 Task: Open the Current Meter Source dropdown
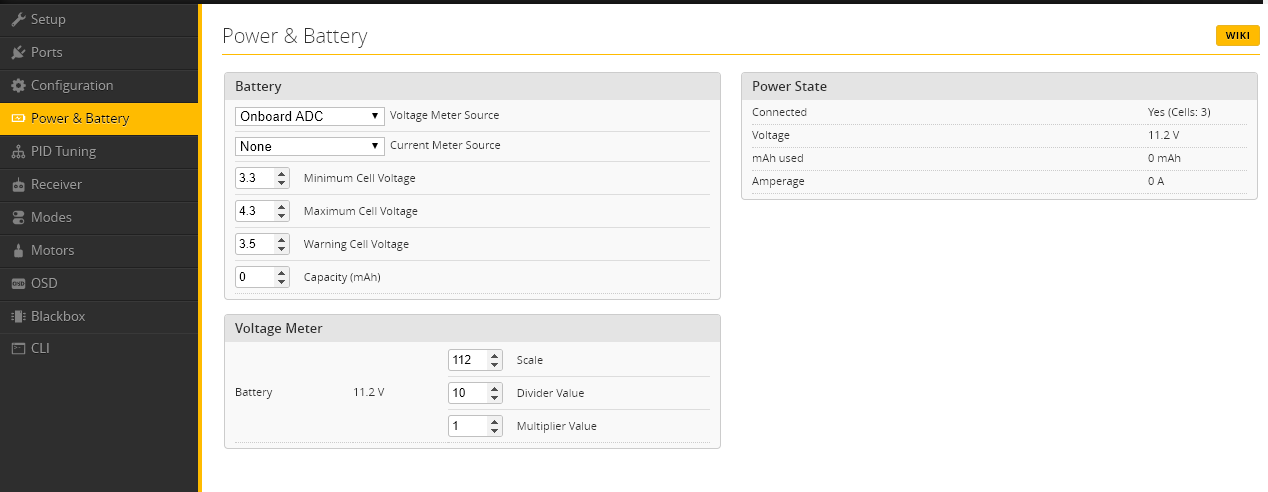pyautogui.click(x=310, y=146)
